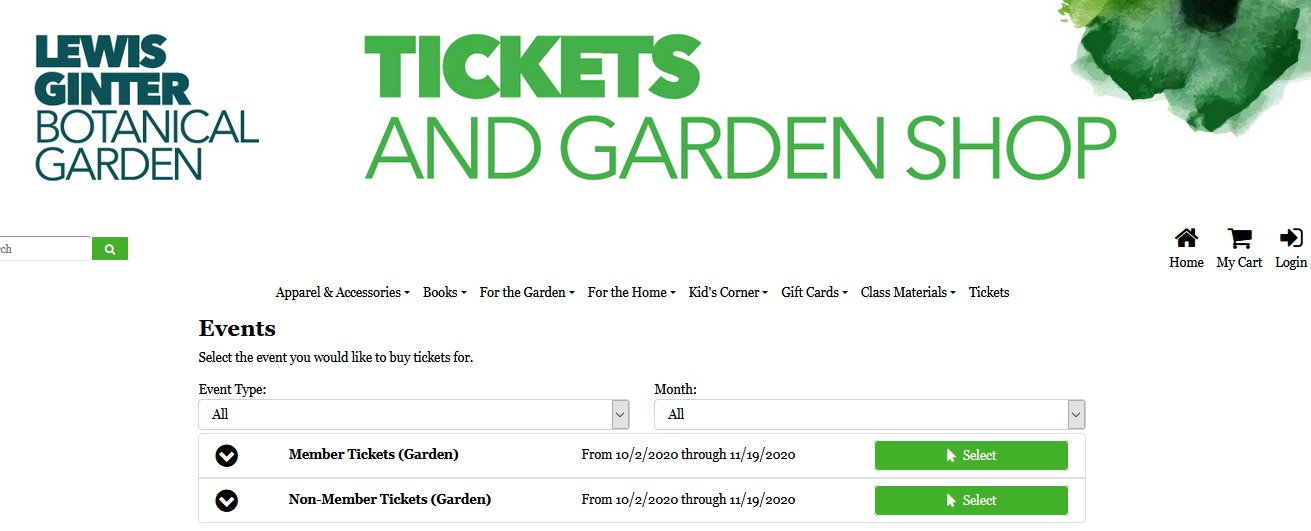Image resolution: width=1311 pixels, height=531 pixels.
Task: Expand the Class Materials menu
Action: click(x=907, y=292)
